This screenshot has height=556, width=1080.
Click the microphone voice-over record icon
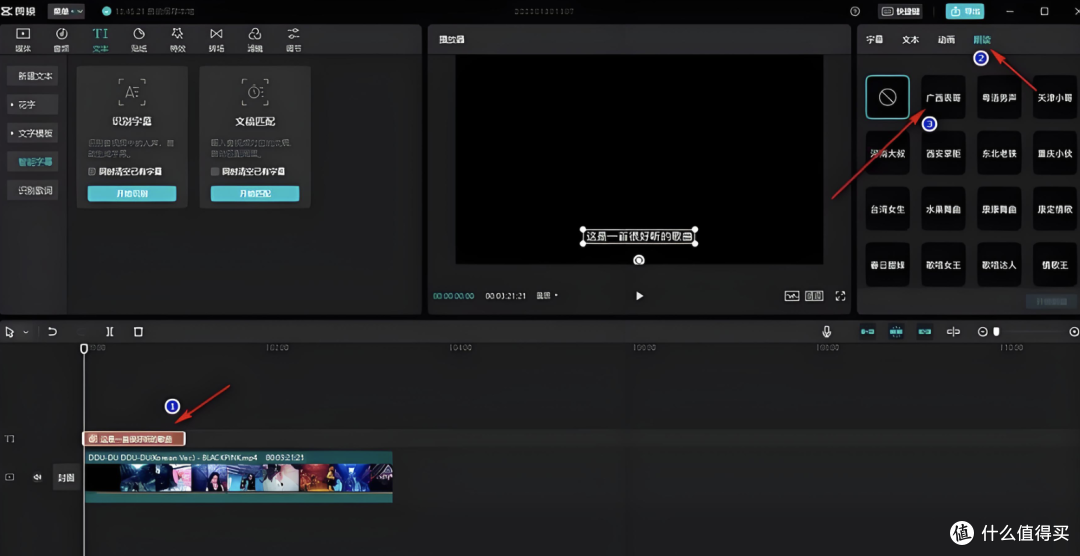(x=827, y=332)
